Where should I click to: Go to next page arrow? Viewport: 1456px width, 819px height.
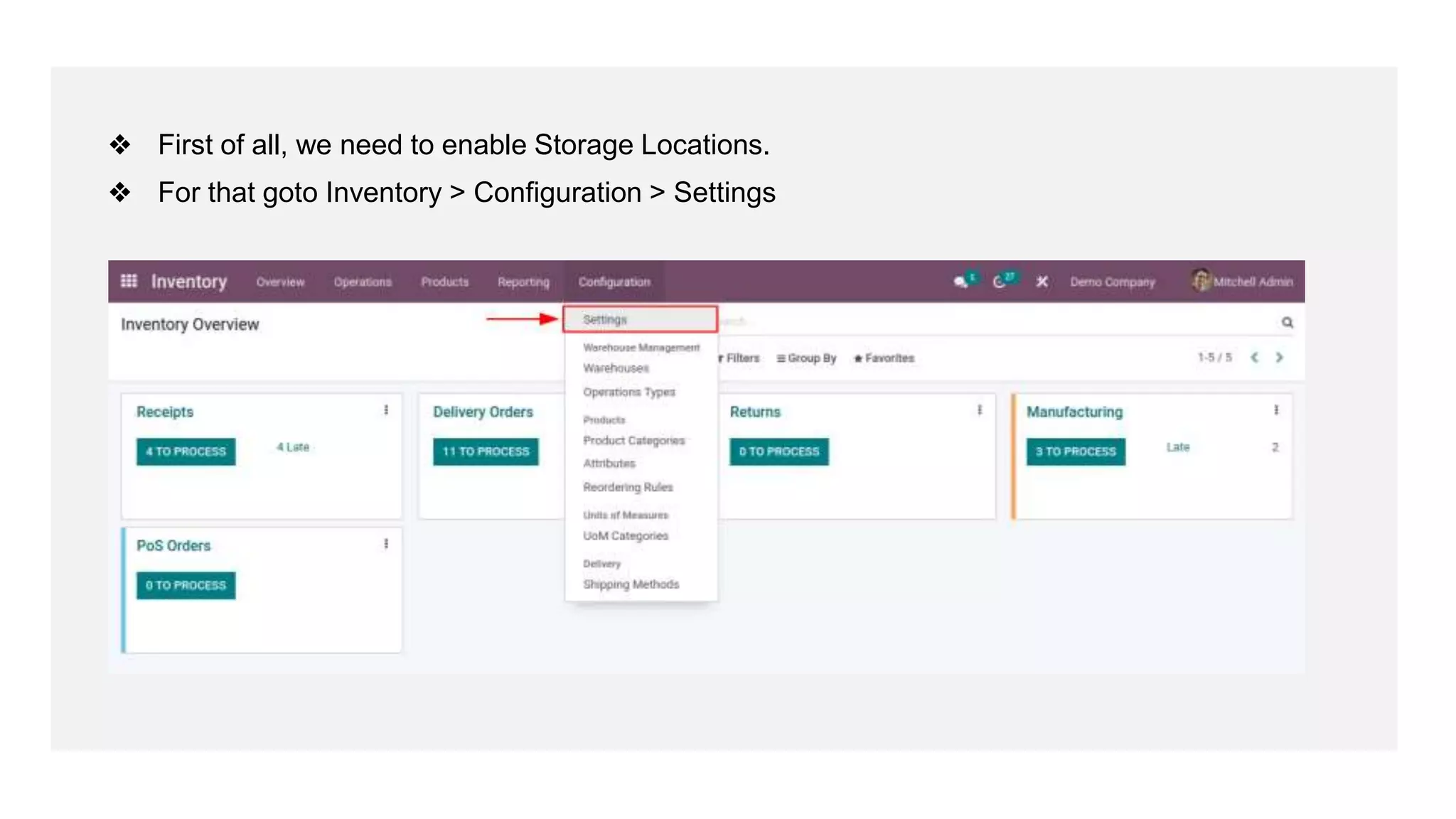pos(1279,358)
